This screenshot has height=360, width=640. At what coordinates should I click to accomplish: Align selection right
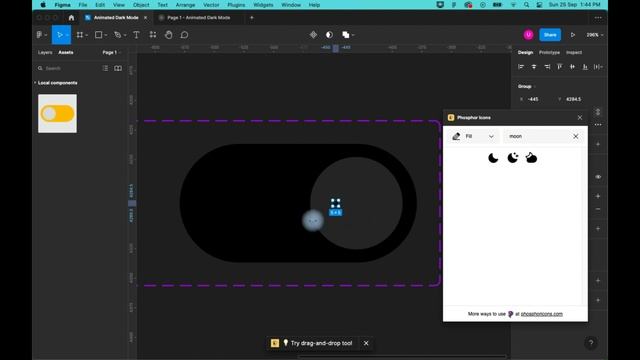pos(547,67)
